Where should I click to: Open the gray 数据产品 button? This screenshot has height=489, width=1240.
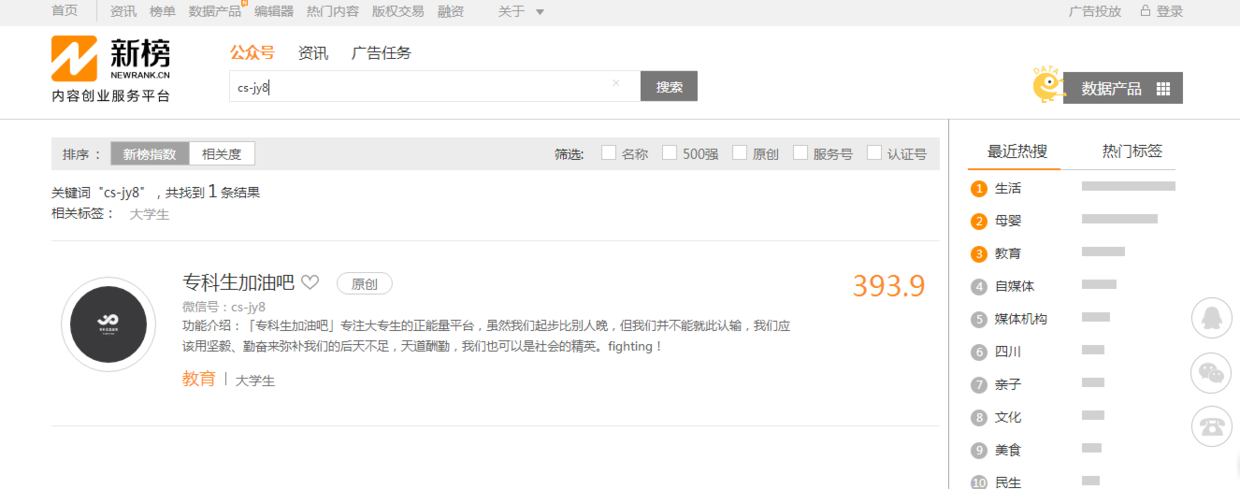(1123, 88)
